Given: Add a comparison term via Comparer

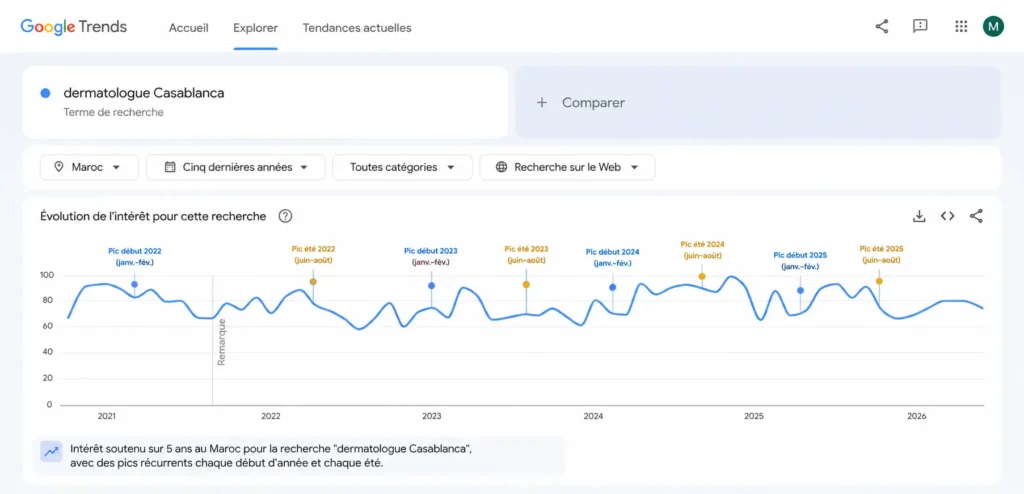Looking at the screenshot, I should point(758,103).
